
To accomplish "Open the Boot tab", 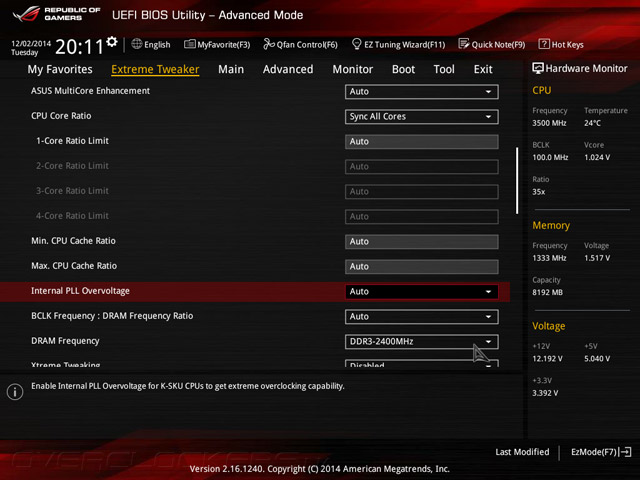I will 403,69.
